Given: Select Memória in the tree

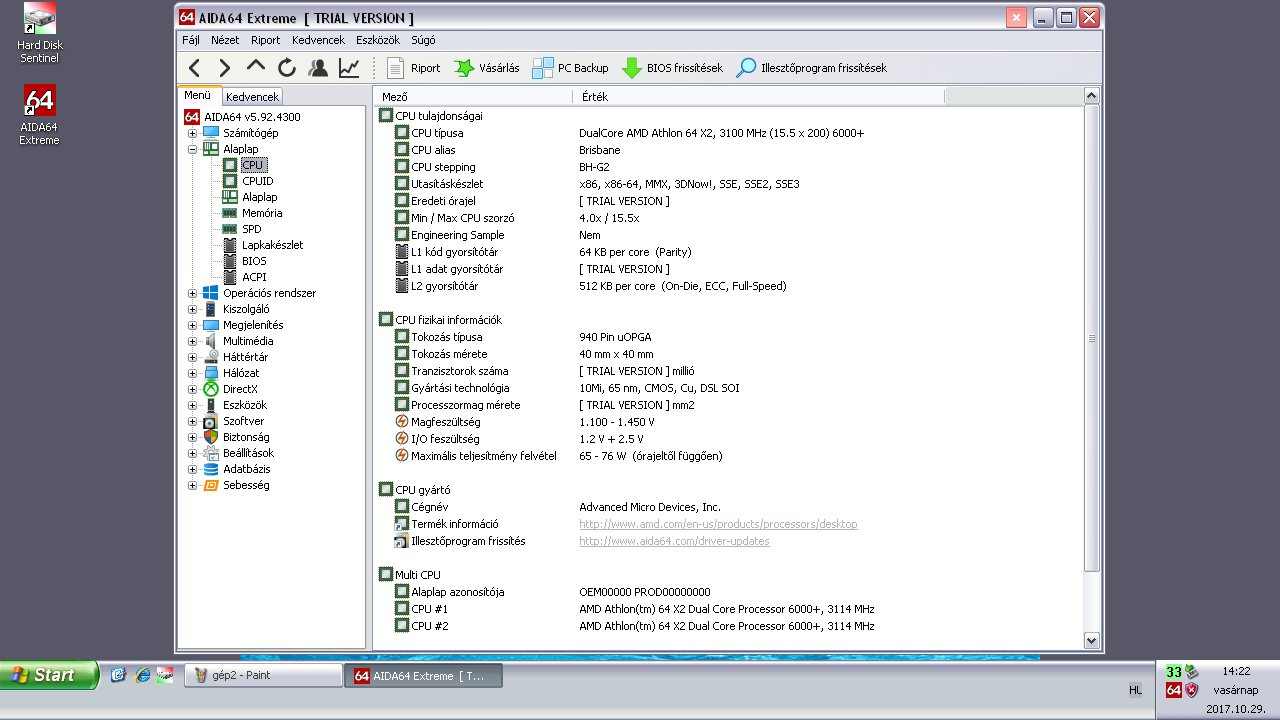Looking at the screenshot, I should coord(262,213).
